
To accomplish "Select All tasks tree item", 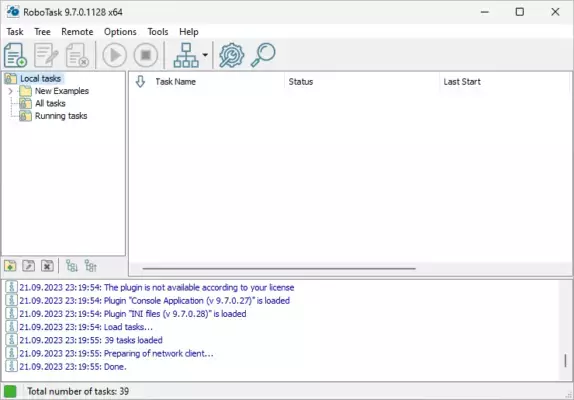I will (50, 104).
